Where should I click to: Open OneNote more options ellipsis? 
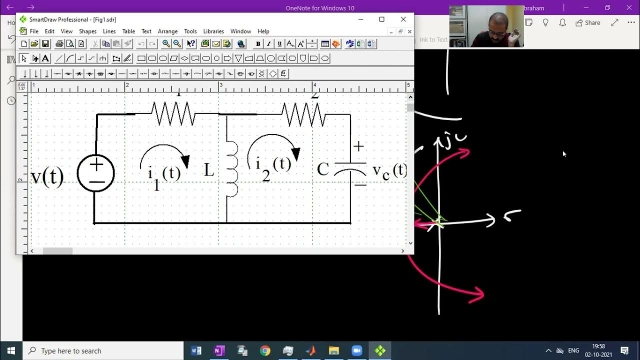631,23
